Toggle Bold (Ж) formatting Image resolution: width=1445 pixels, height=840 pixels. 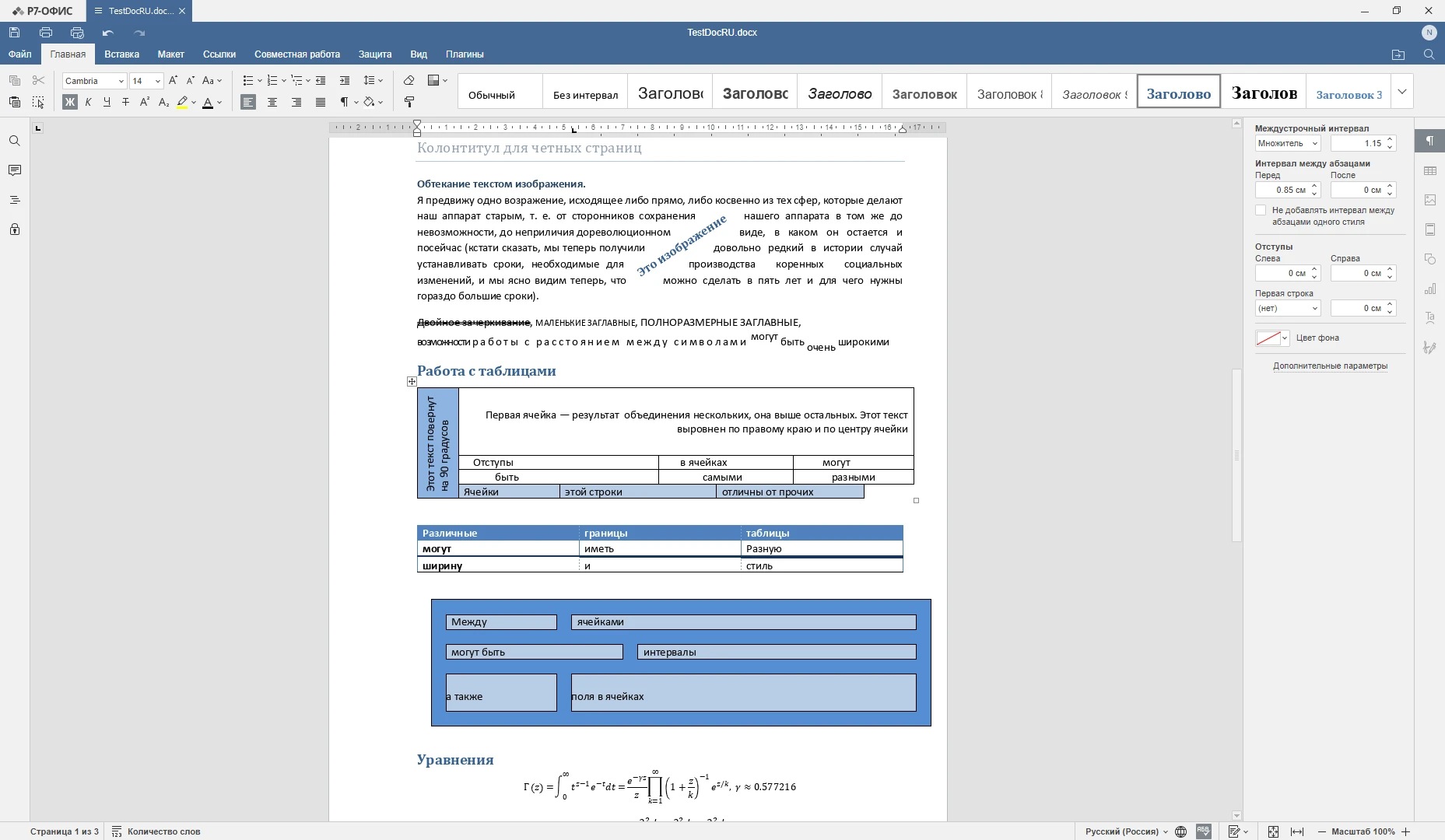point(70,102)
